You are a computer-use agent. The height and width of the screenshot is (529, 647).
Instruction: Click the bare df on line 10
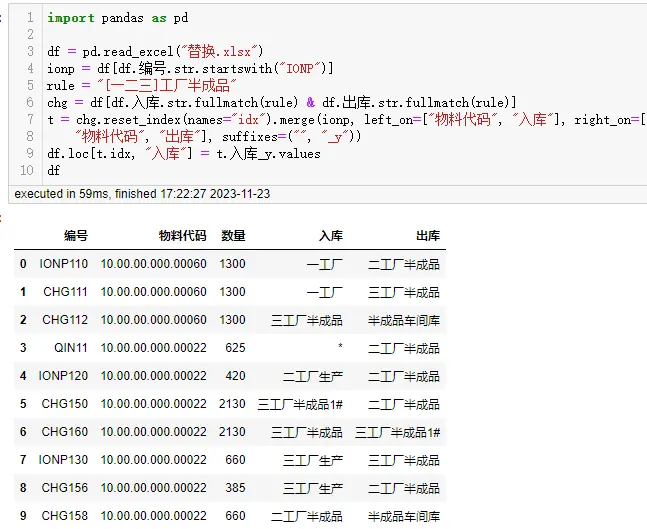coord(54,170)
